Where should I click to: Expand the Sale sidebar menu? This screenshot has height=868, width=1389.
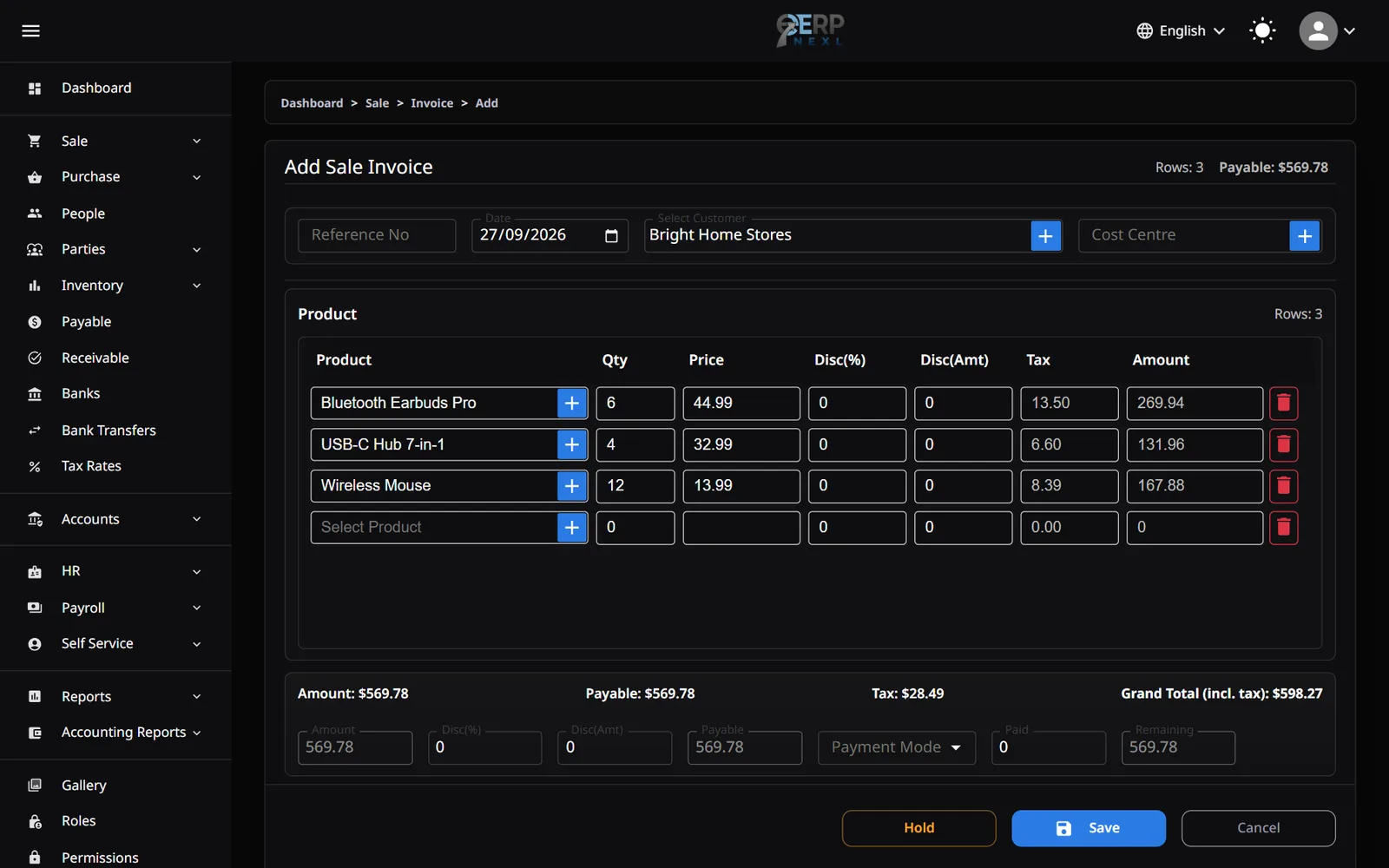click(x=115, y=141)
